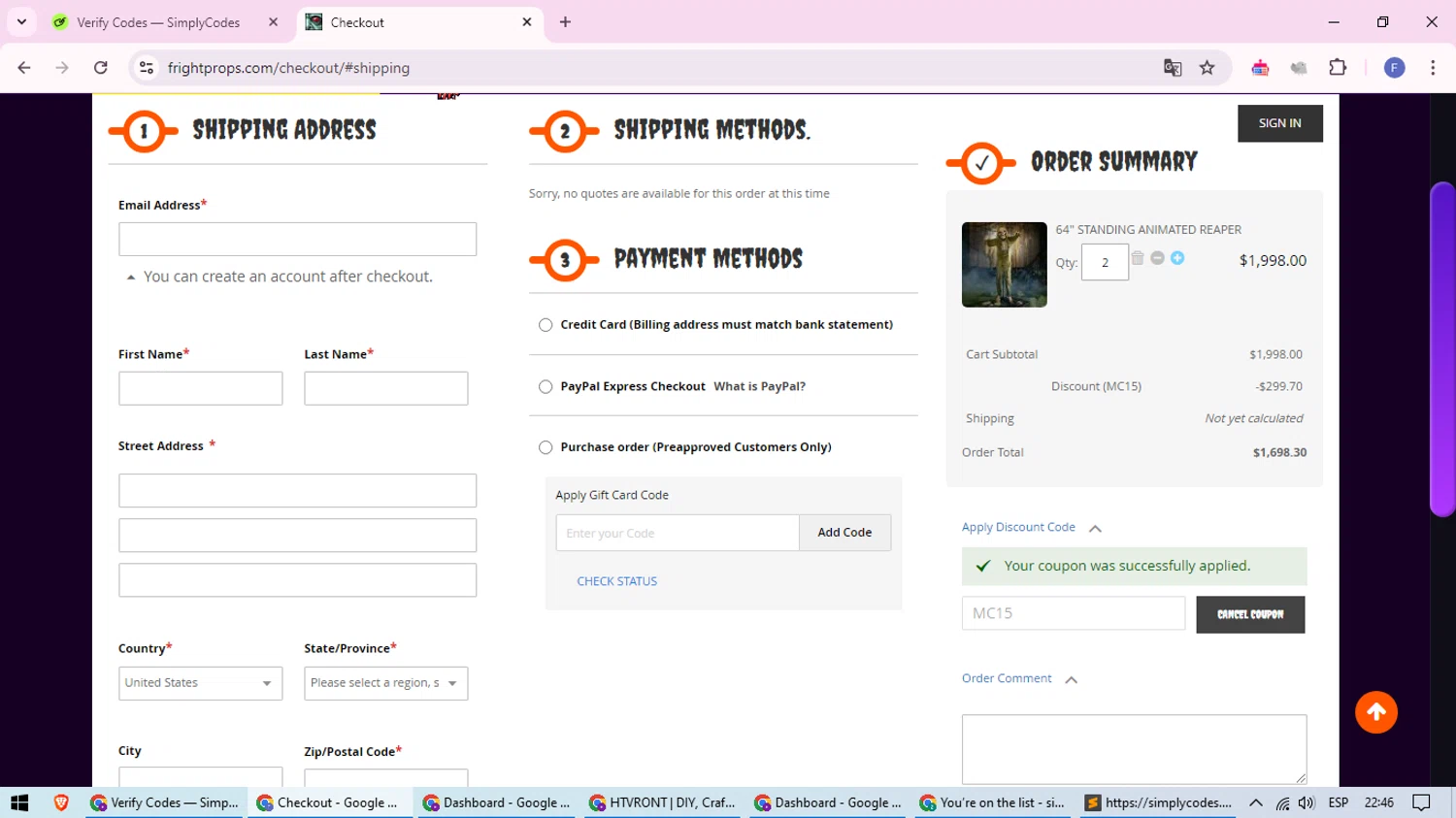Collapse the Order Comment section

click(x=1072, y=680)
